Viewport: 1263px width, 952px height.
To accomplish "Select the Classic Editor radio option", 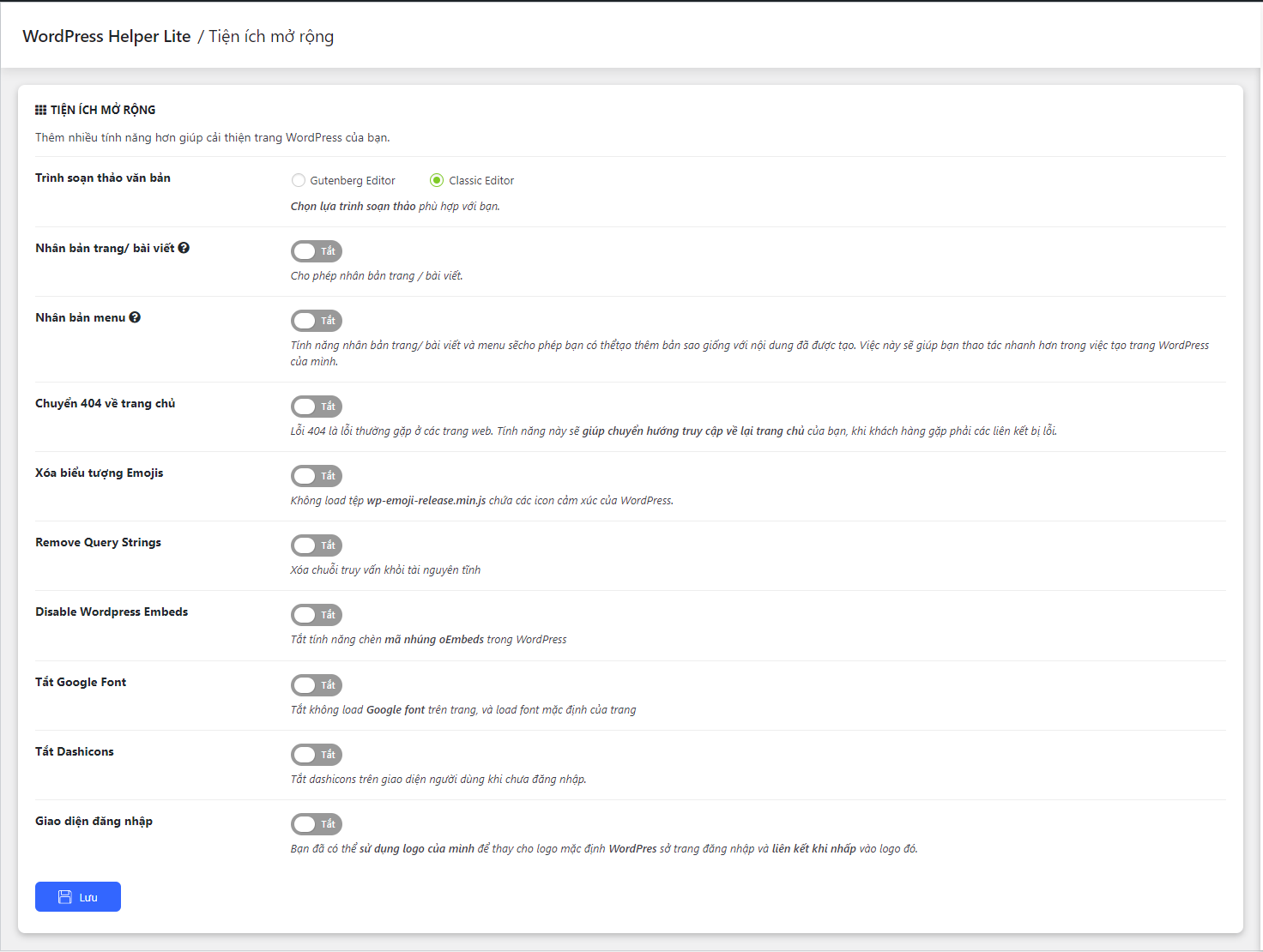I will [437, 180].
